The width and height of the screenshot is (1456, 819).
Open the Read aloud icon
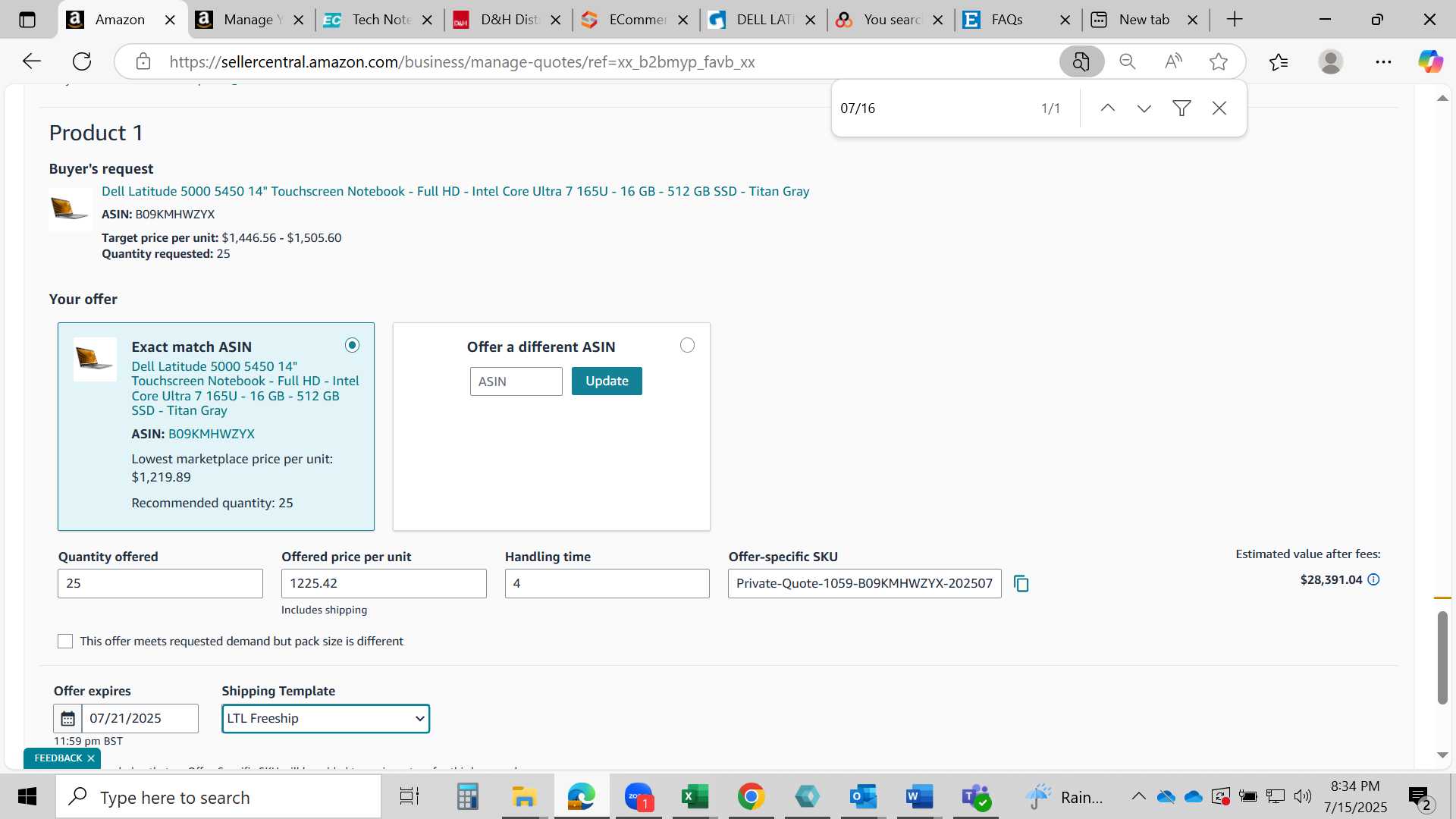(x=1173, y=61)
